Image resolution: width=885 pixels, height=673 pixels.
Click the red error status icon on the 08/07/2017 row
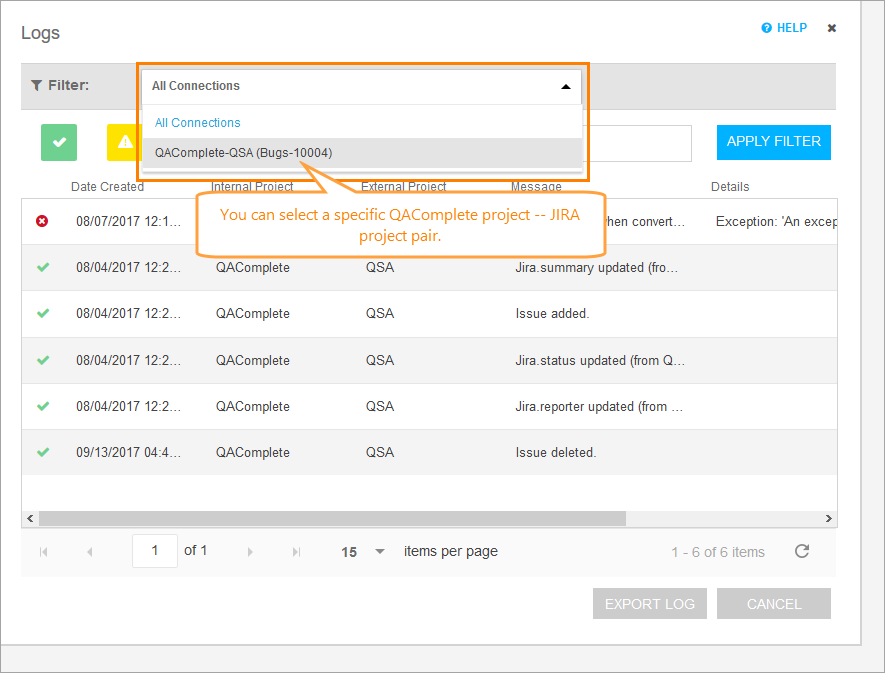click(41, 221)
